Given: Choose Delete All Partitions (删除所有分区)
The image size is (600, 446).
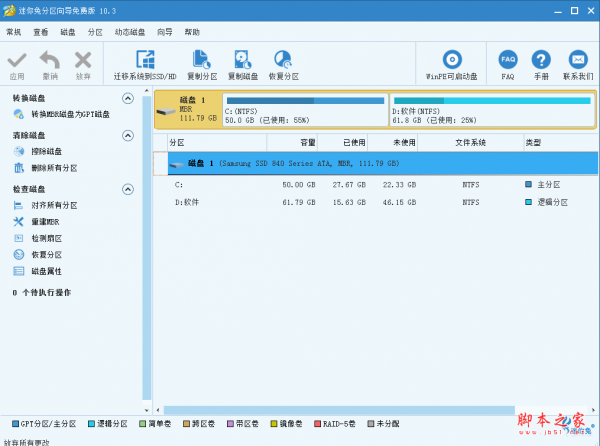Looking at the screenshot, I should click(54, 168).
